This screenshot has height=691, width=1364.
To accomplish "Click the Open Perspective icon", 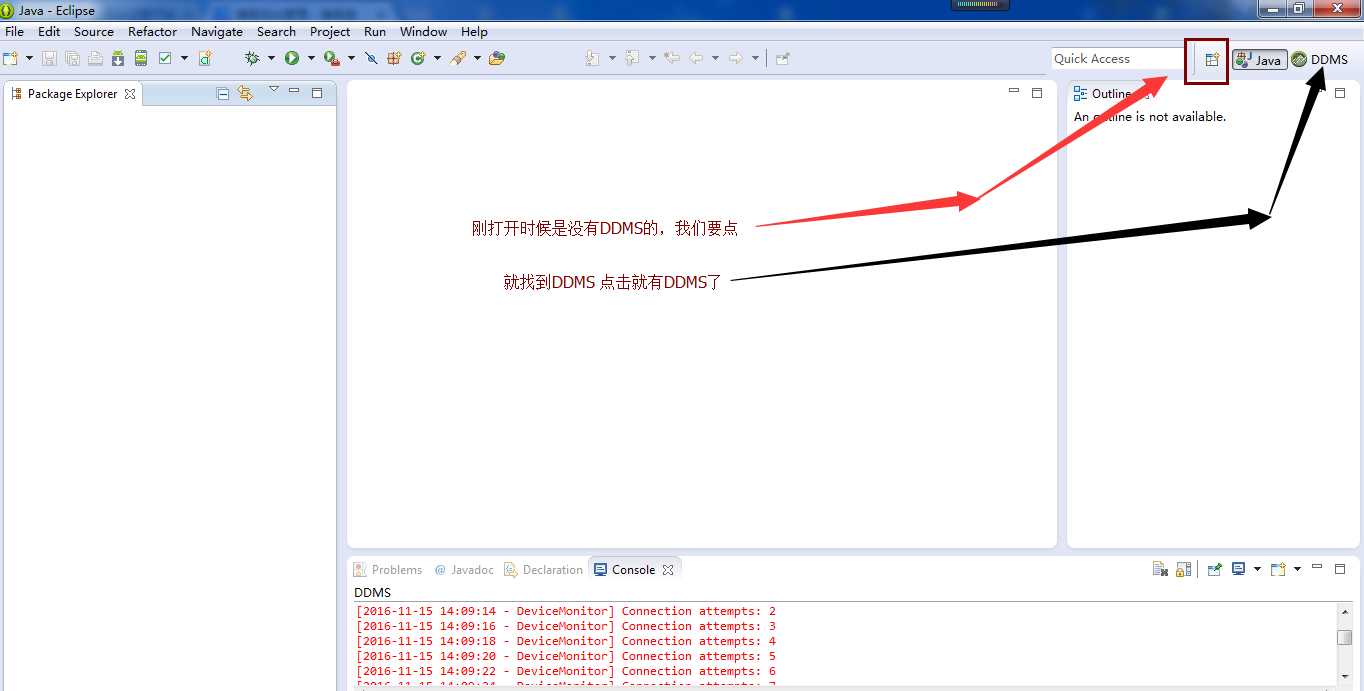I will (x=1212, y=59).
